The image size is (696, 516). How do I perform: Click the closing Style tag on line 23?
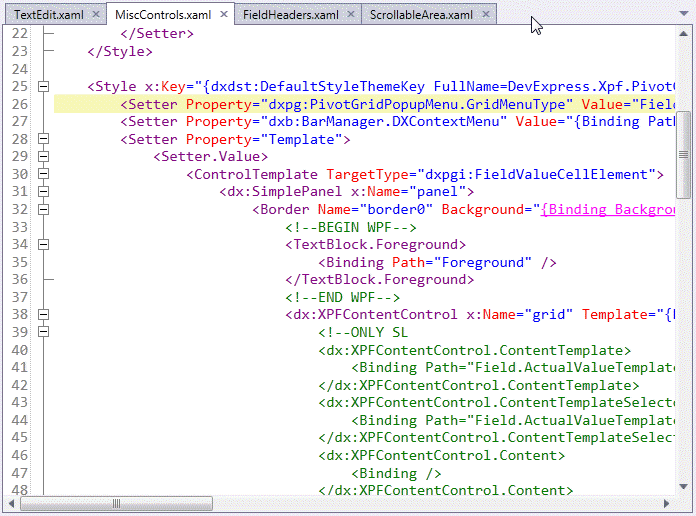click(x=120, y=52)
